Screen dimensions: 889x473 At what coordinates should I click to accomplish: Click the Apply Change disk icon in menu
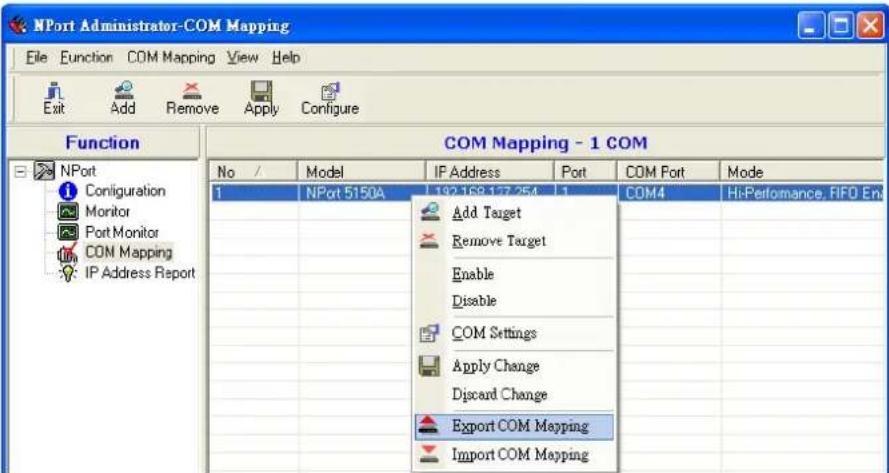[429, 366]
